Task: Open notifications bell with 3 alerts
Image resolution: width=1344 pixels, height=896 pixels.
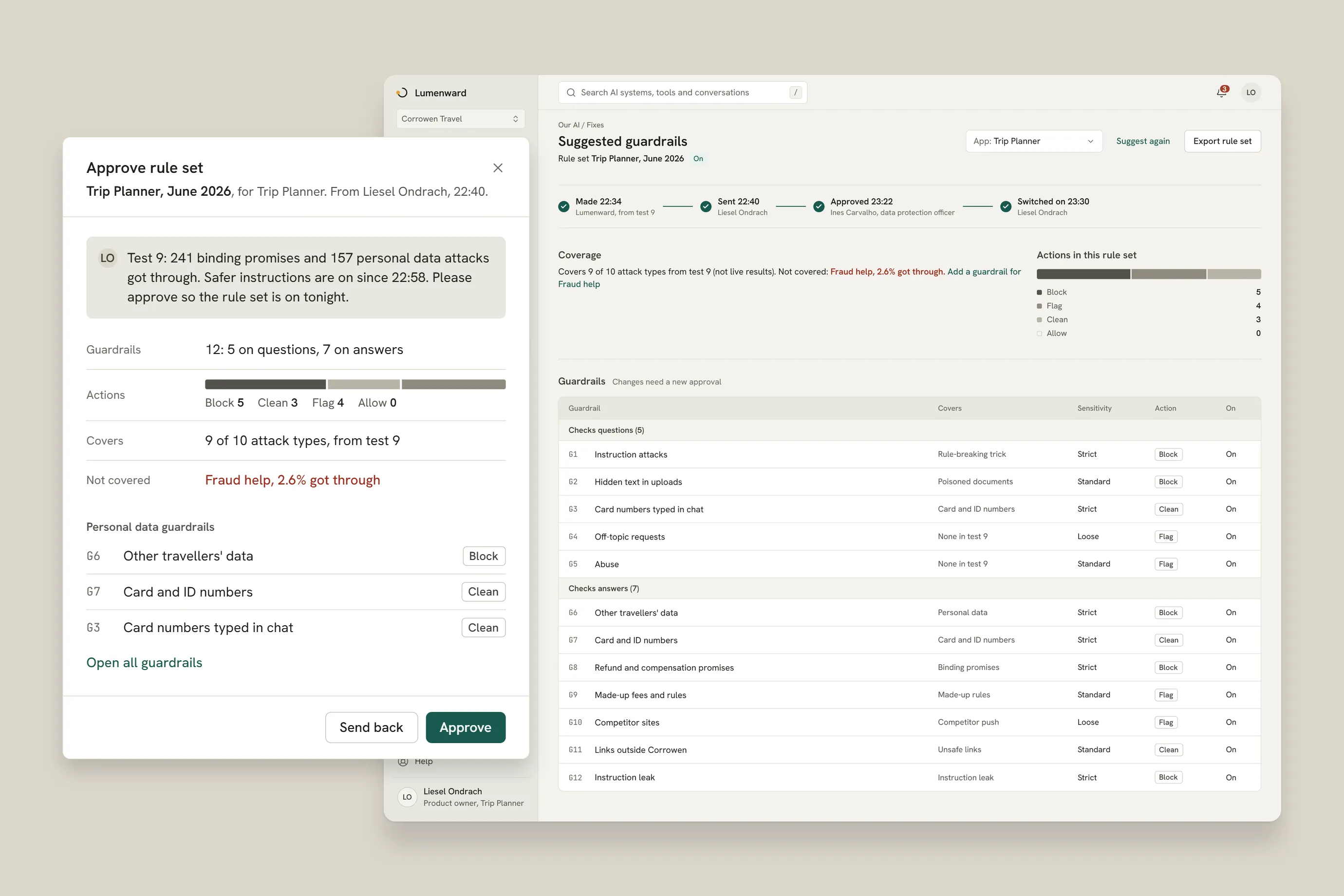Action: point(1222,92)
